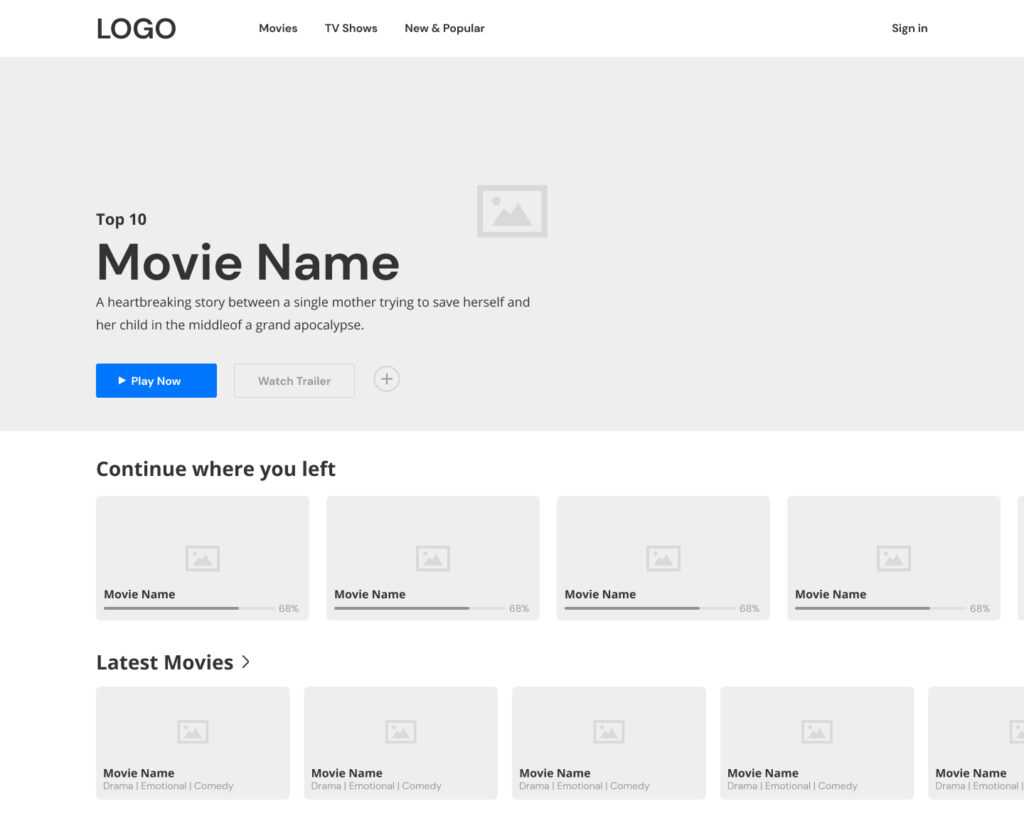Viewport: 1024px width, 831px height.
Task: Click the Top 10 Movie Name heading
Action: [247, 262]
